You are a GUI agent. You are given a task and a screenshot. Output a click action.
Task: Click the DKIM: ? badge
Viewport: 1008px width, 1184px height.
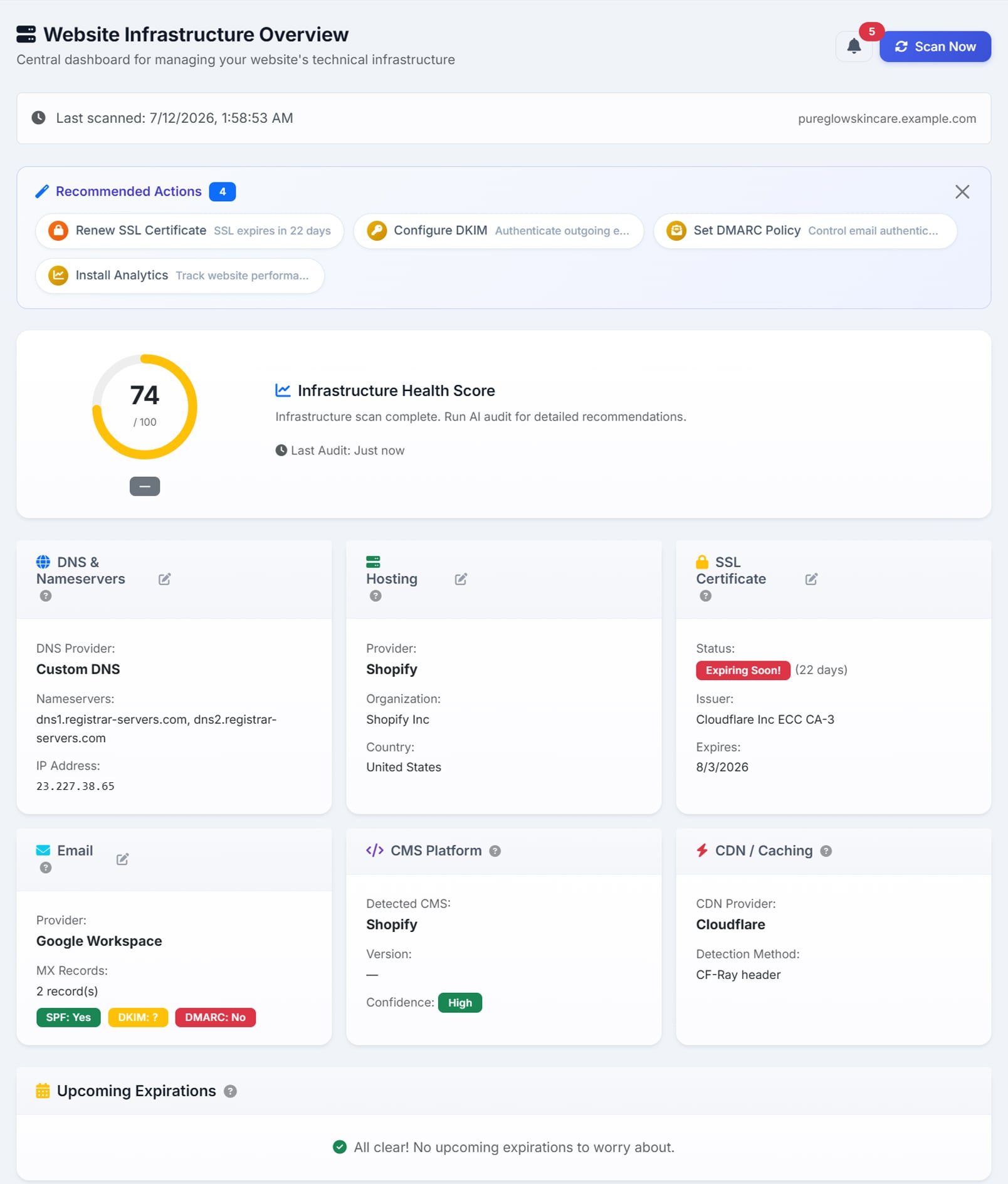[138, 1018]
